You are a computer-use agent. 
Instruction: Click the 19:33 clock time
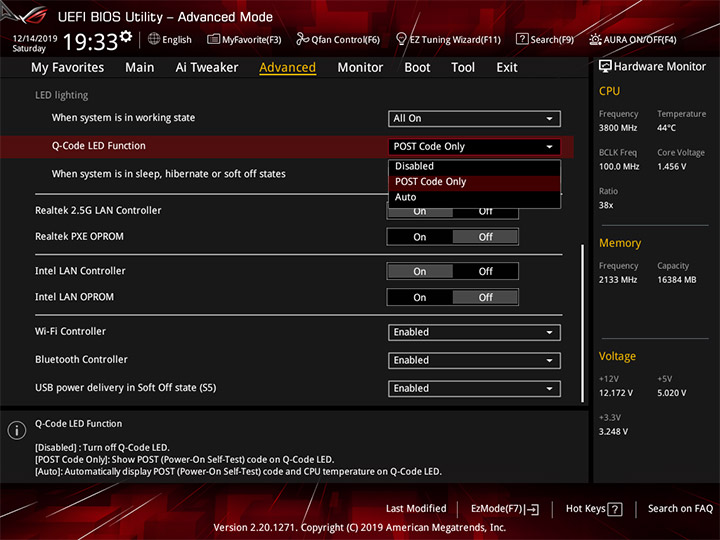pyautogui.click(x=90, y=42)
